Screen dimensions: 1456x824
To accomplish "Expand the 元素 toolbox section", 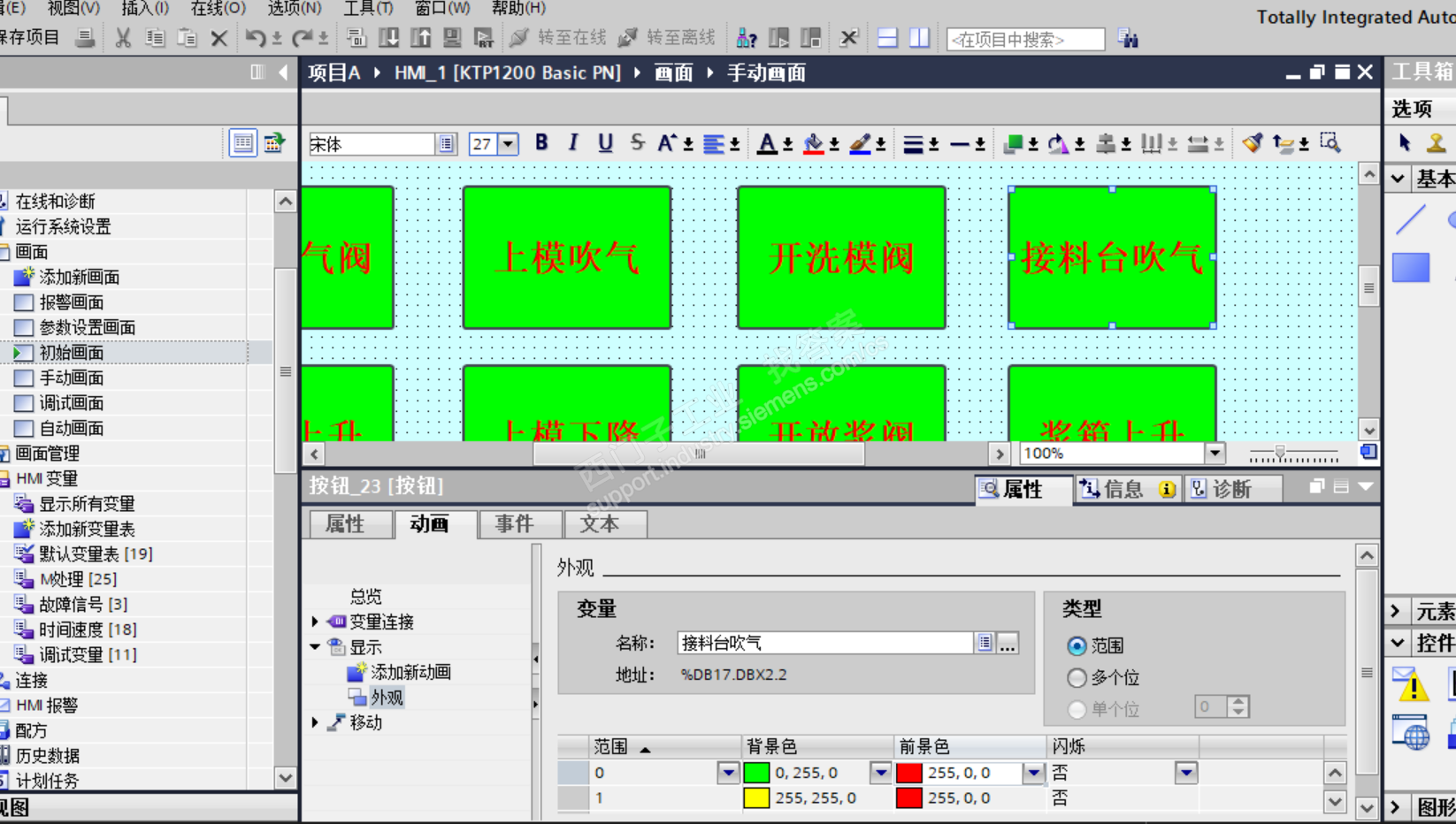I will pyautogui.click(x=1396, y=611).
